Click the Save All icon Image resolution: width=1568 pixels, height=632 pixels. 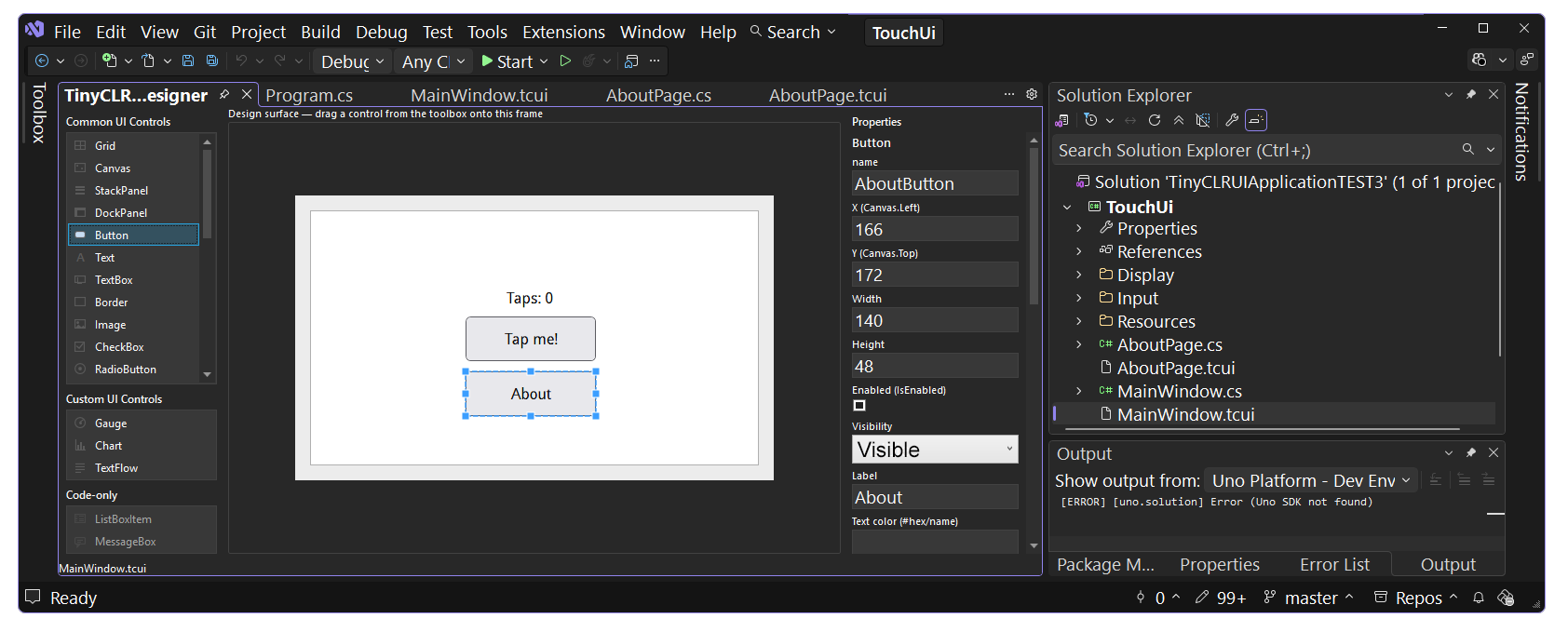coord(212,61)
